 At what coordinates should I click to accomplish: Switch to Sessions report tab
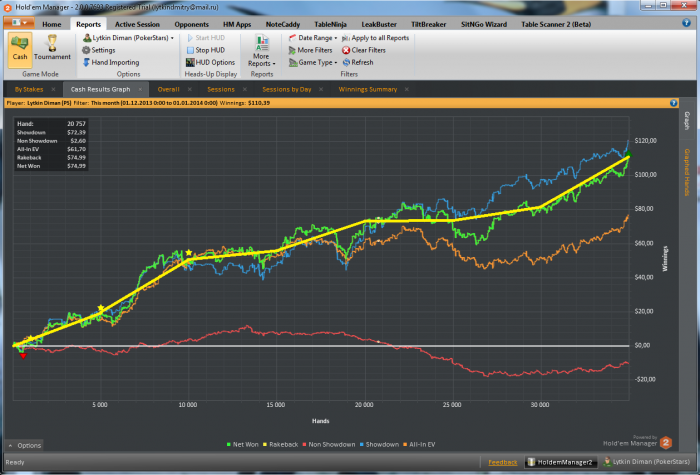221,89
